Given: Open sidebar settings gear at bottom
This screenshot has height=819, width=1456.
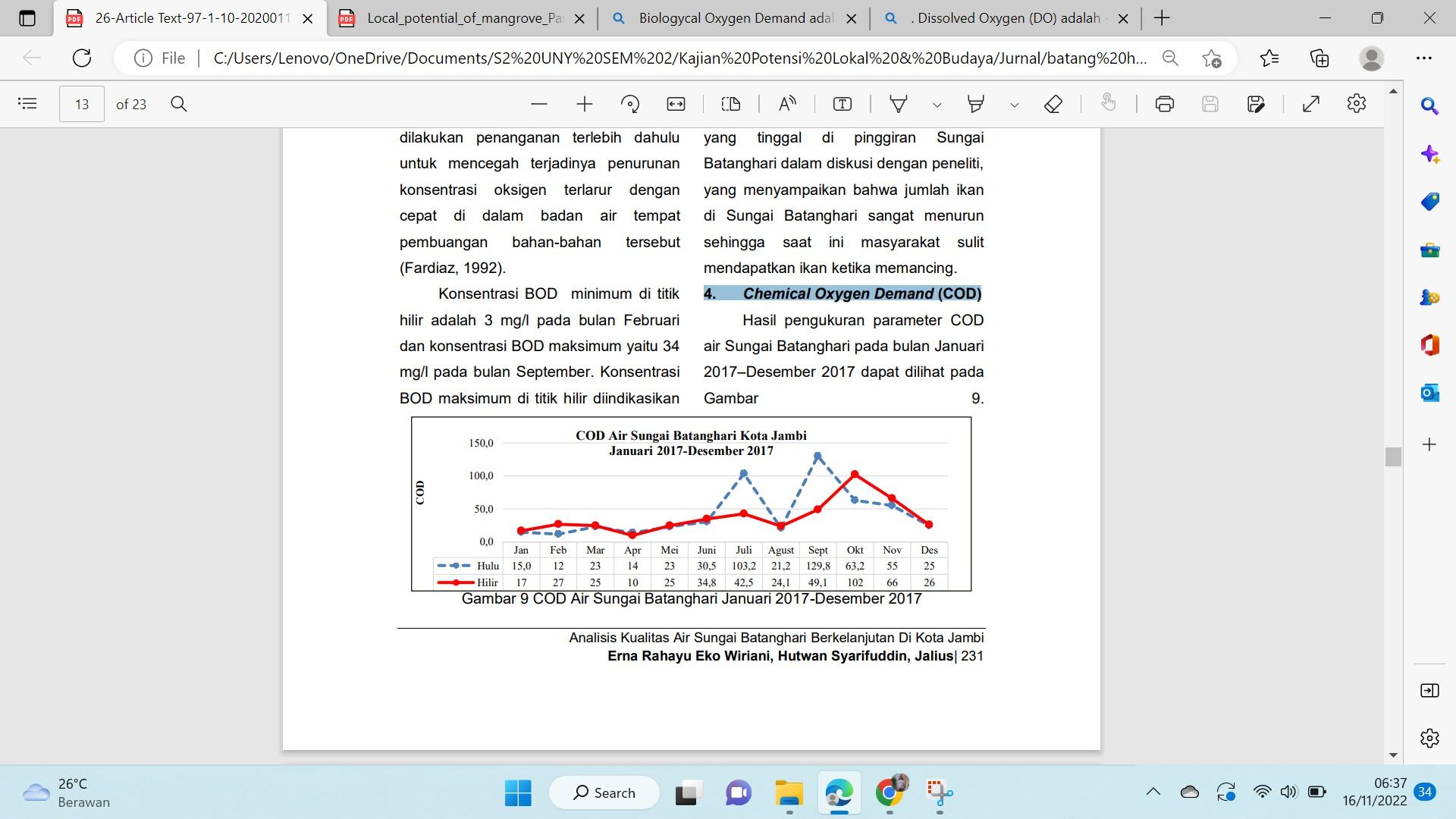Looking at the screenshot, I should [1429, 738].
